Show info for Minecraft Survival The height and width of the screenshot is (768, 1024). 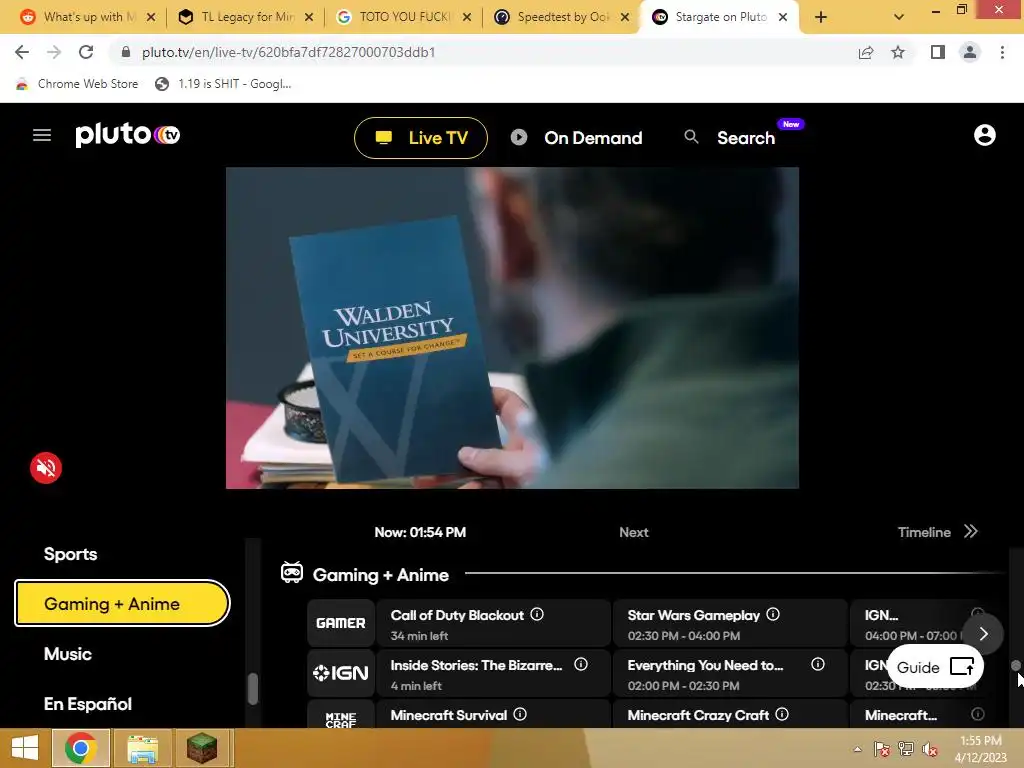520,714
